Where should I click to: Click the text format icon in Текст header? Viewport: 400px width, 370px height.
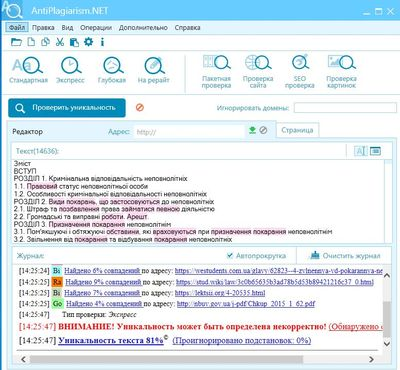click(x=360, y=151)
